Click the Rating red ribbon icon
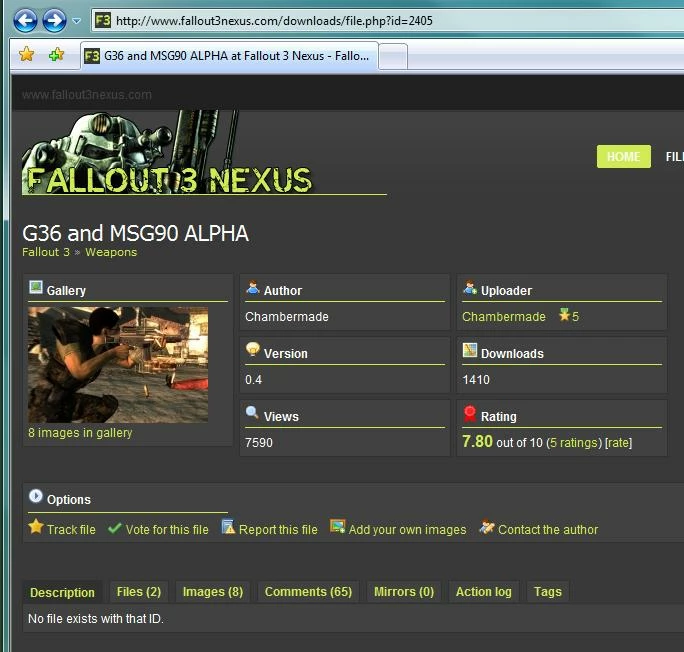The image size is (684, 652). tap(470, 413)
